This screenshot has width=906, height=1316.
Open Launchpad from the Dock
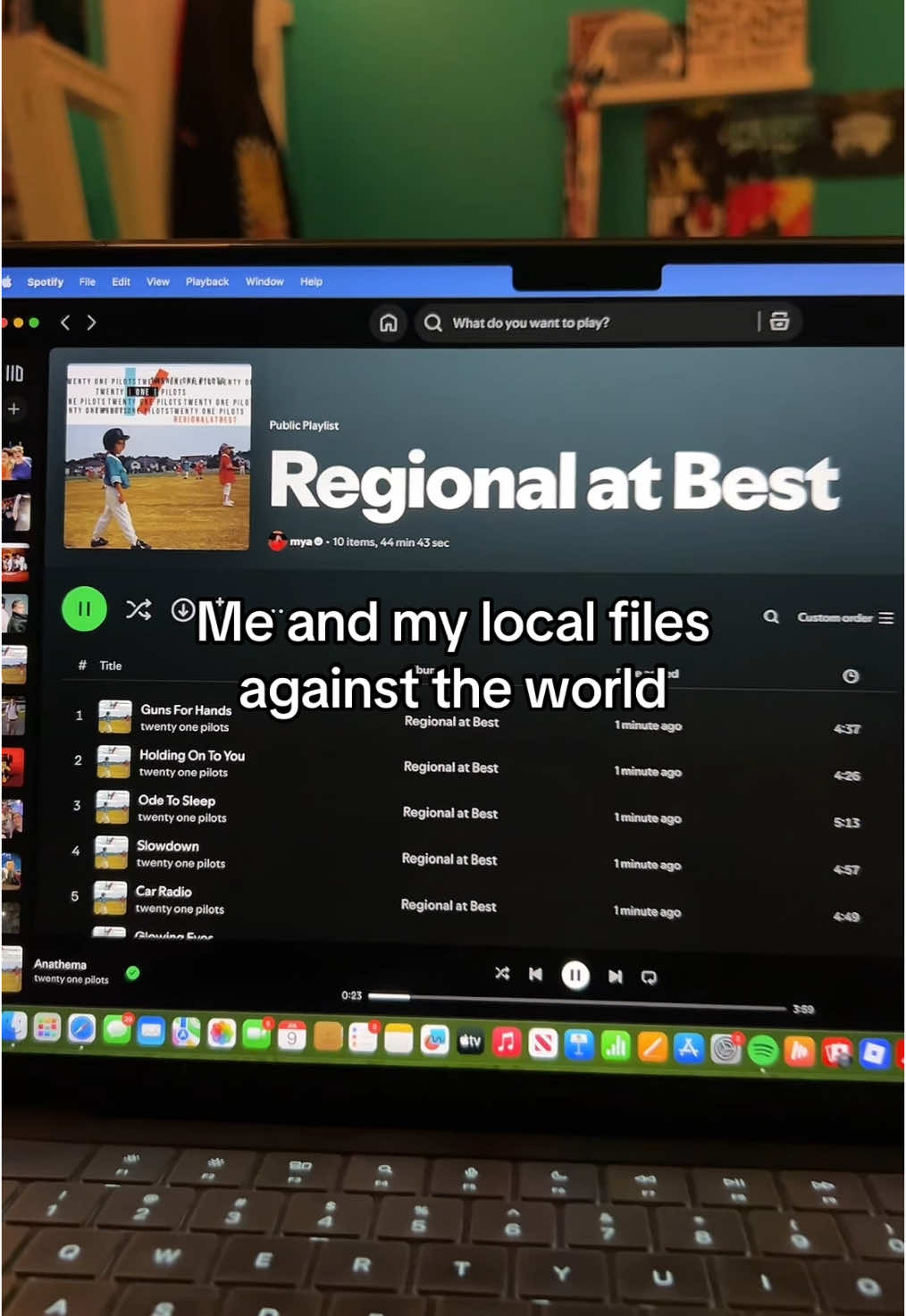click(46, 1028)
